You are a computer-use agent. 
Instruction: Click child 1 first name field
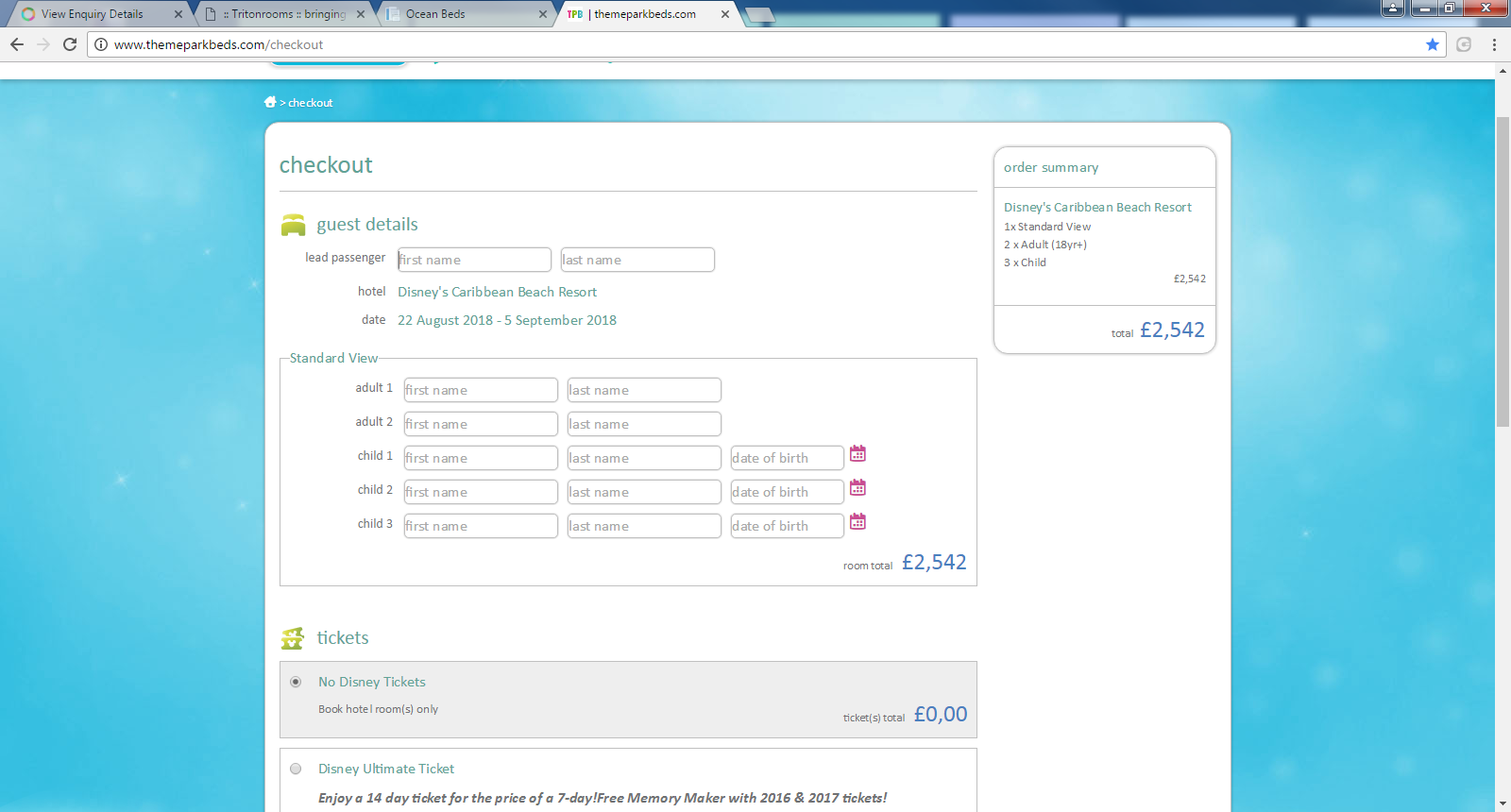481,458
